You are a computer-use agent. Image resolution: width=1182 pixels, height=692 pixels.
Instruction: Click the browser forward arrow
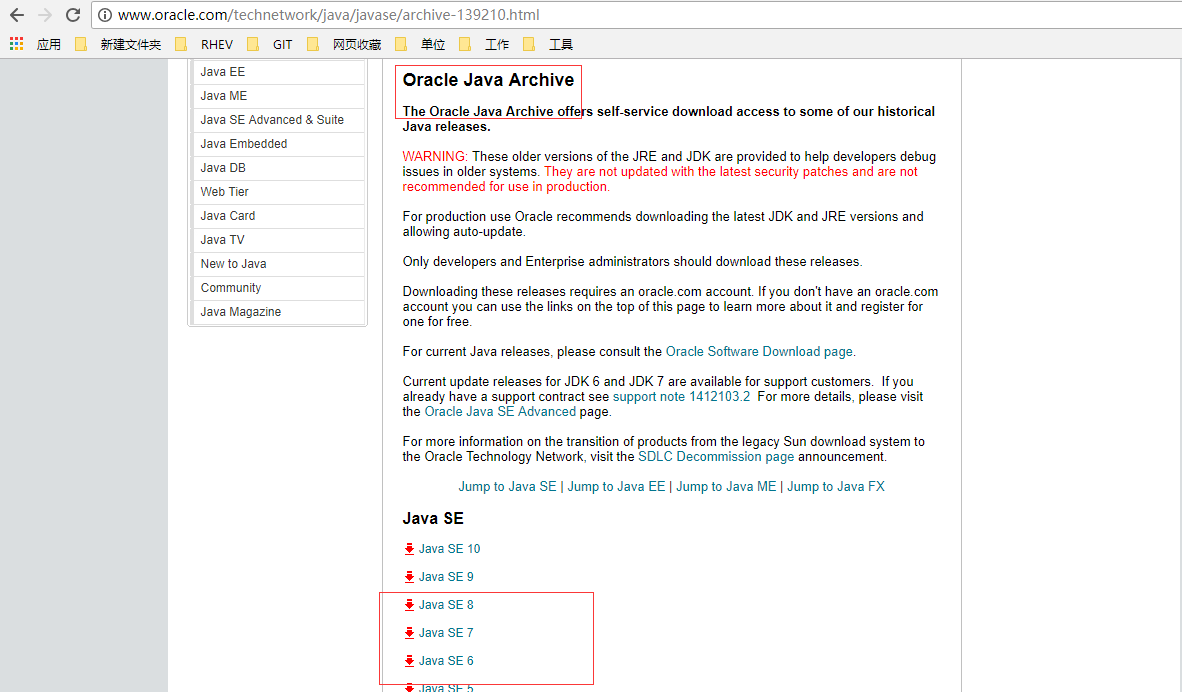[x=44, y=15]
